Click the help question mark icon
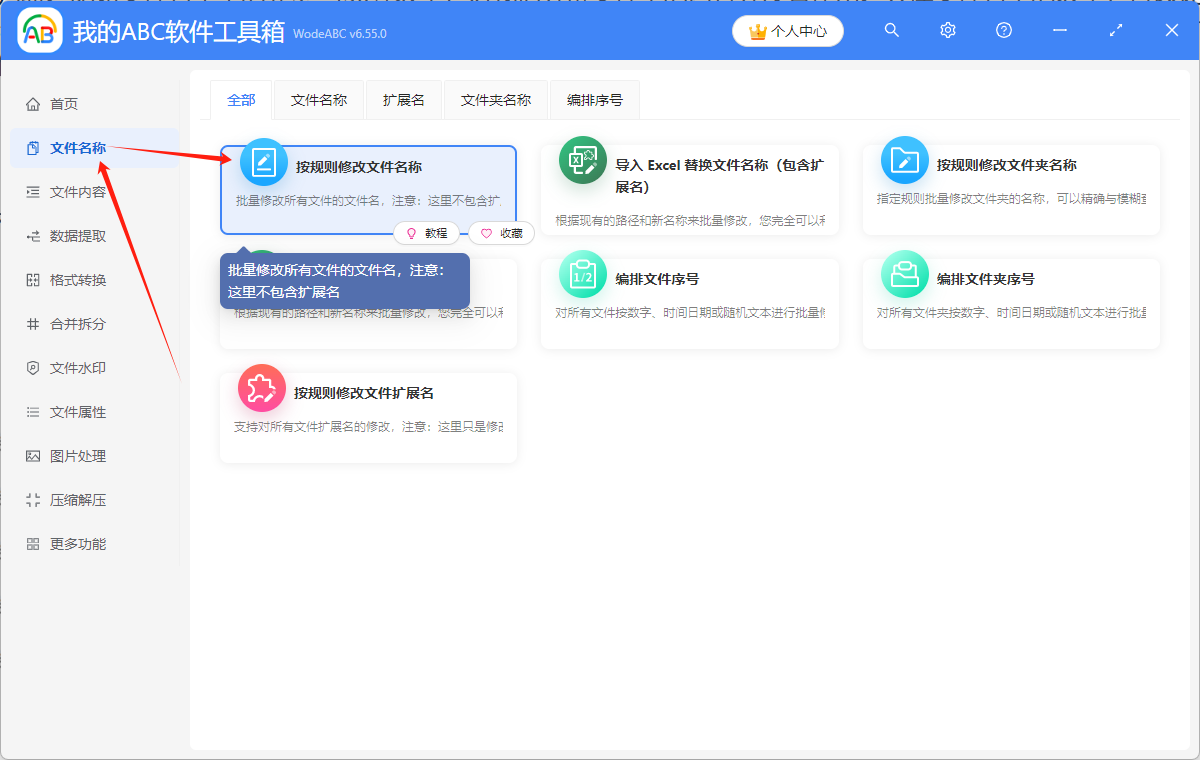Image resolution: width=1200 pixels, height=760 pixels. (1003, 30)
